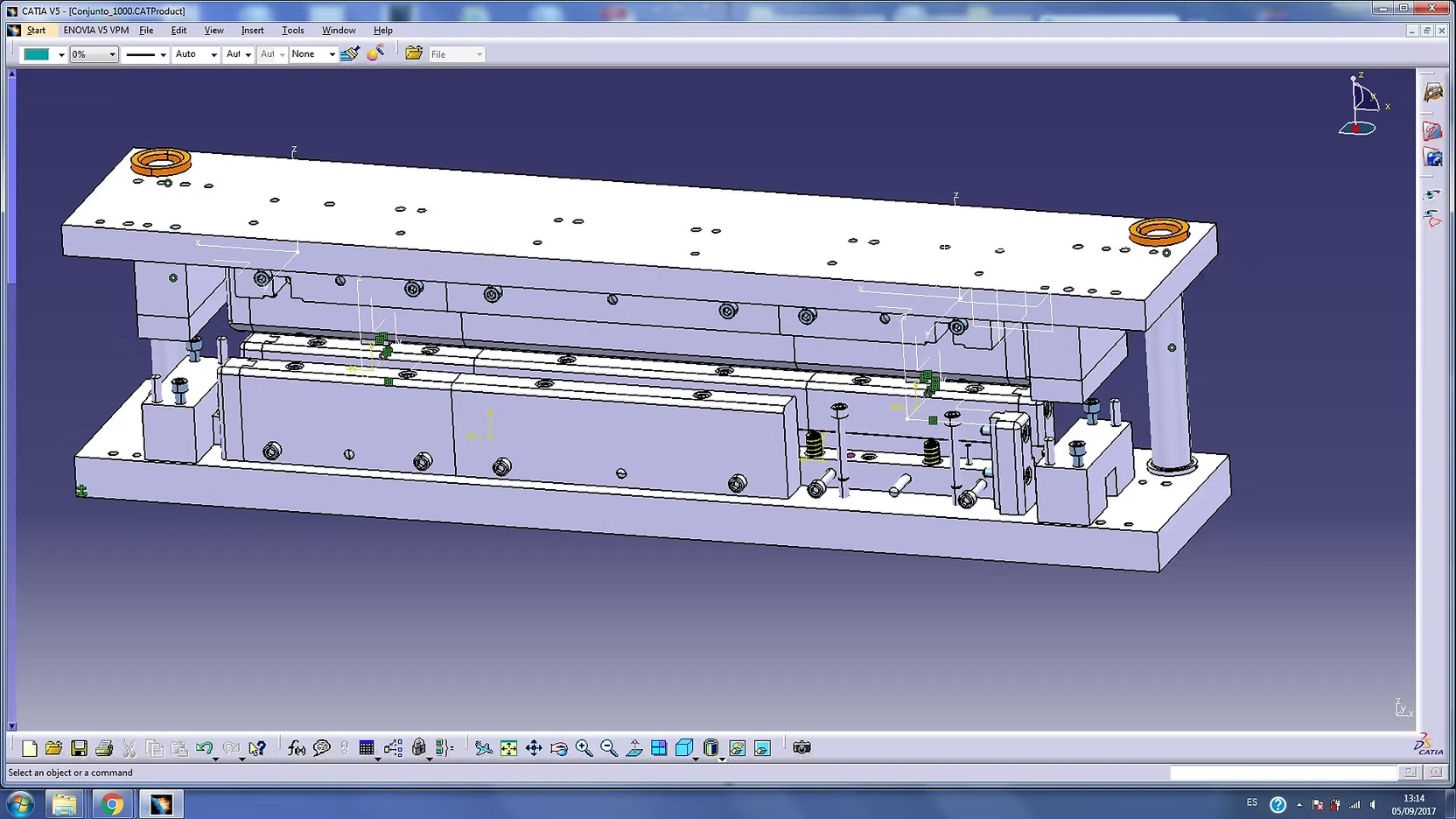Click the Painter brush icon
The image size is (1456, 819).
(x=350, y=53)
